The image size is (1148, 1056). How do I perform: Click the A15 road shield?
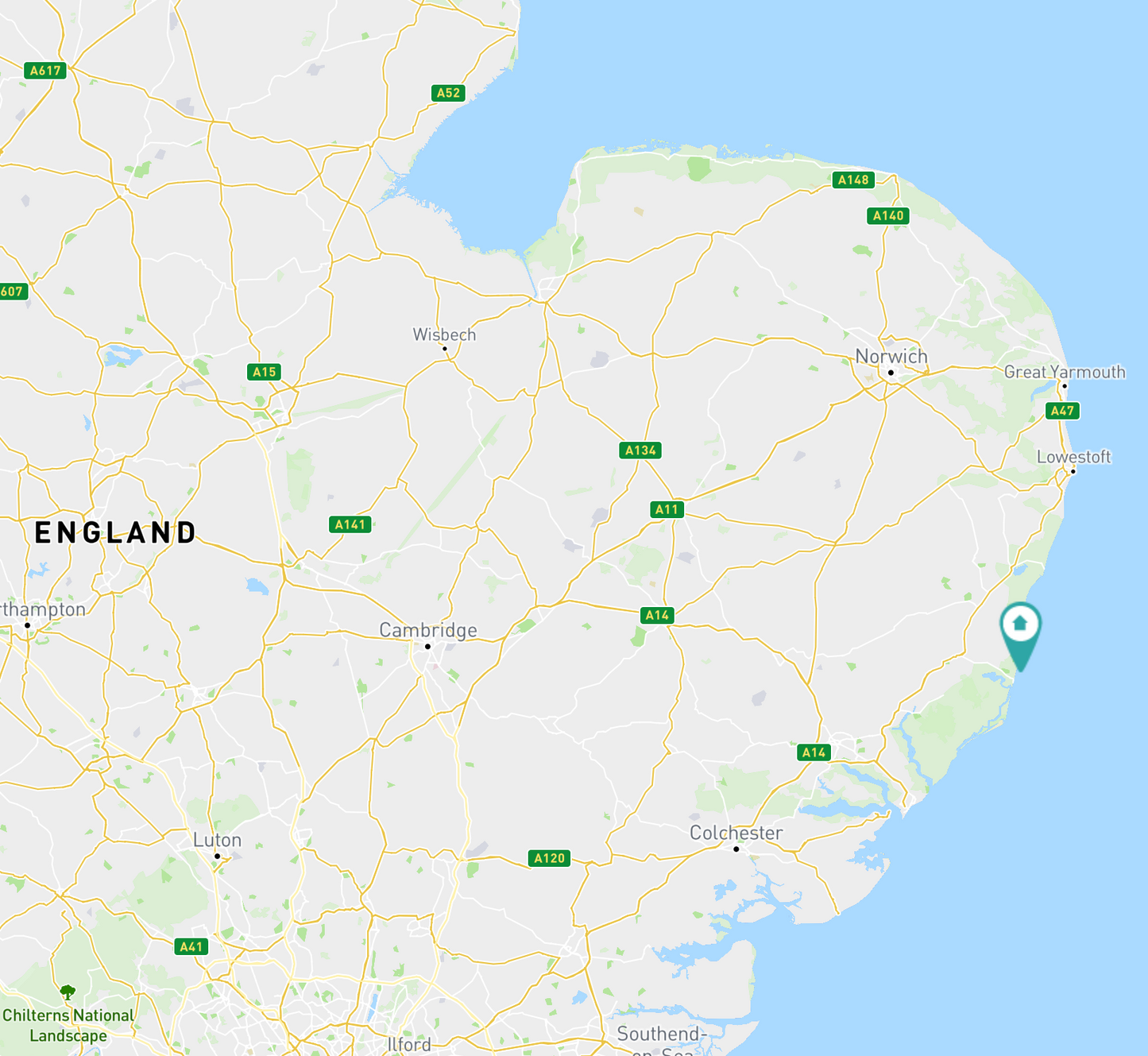tap(264, 372)
